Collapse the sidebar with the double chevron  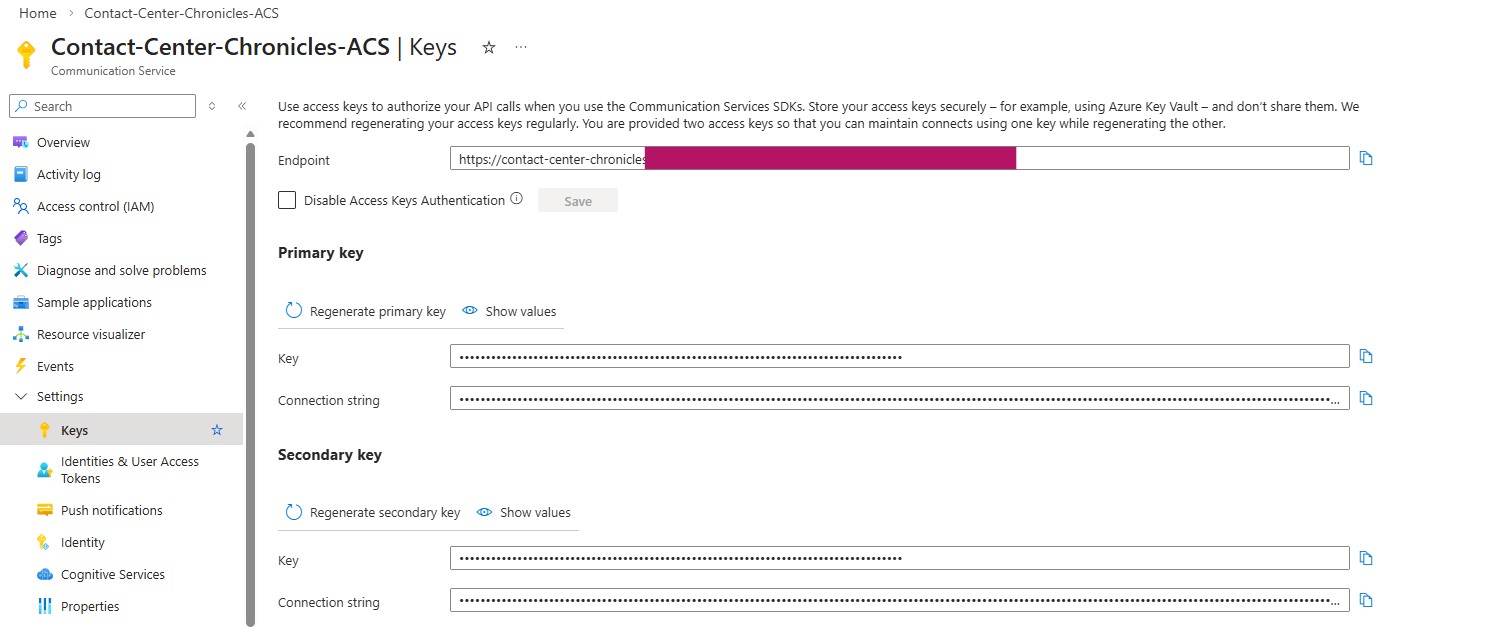point(242,106)
